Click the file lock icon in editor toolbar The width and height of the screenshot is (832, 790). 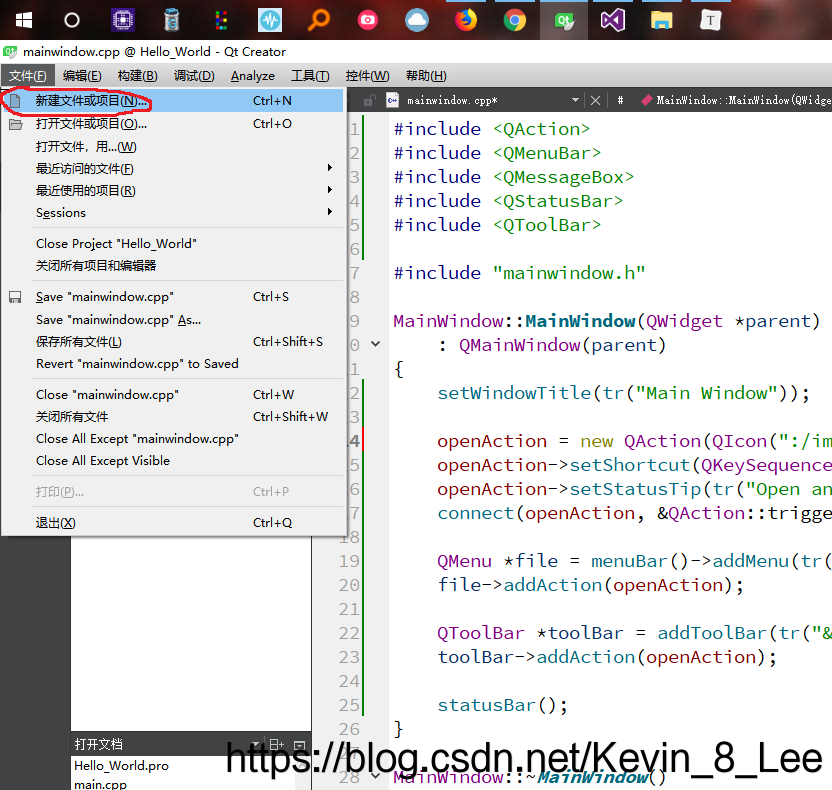pyautogui.click(x=370, y=100)
